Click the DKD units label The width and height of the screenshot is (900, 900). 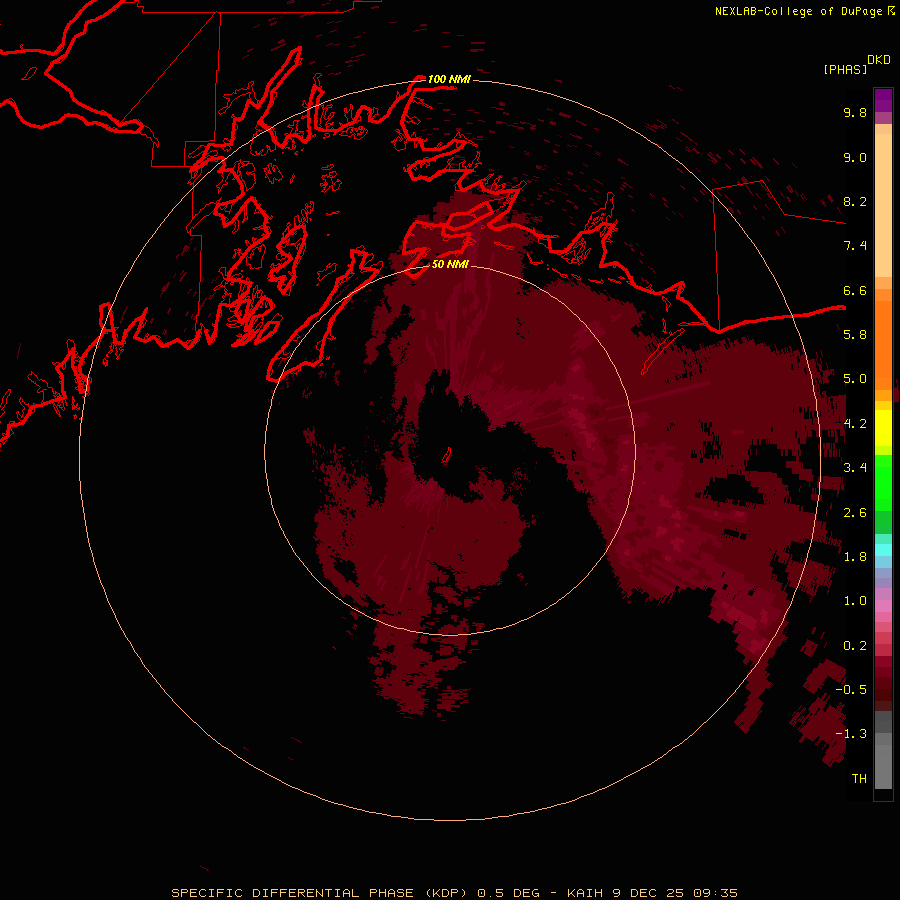[x=879, y=60]
